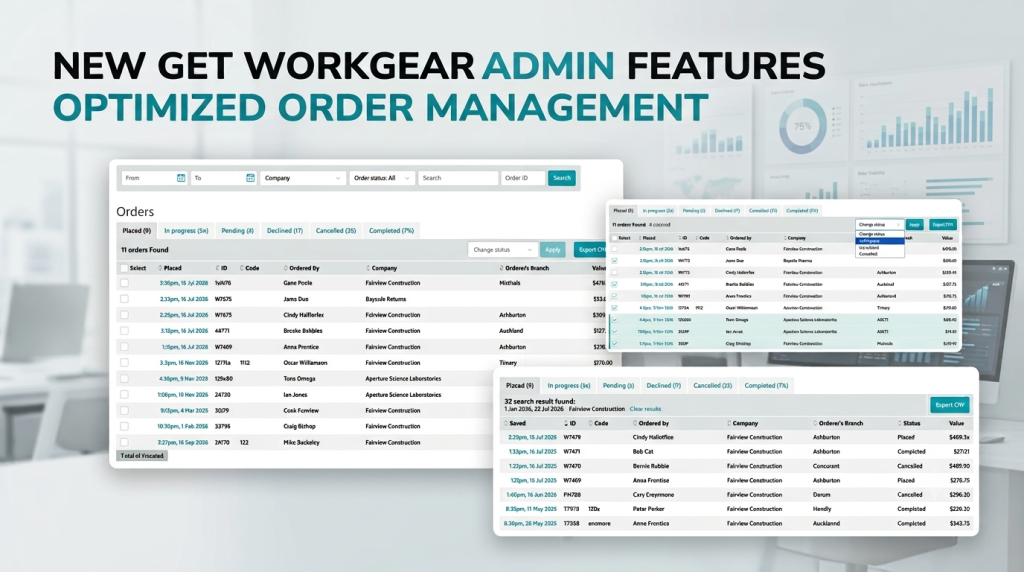The height and width of the screenshot is (572, 1024).
Task: Choose the highlighted blue option in status list
Action: coord(880,241)
